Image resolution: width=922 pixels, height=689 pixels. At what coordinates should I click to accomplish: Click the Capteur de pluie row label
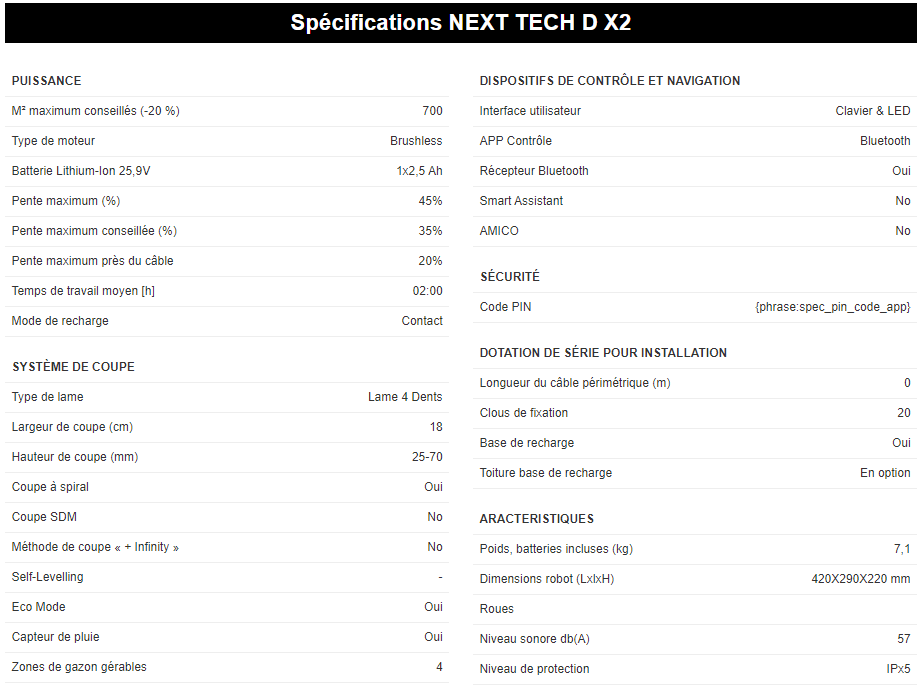[56, 637]
